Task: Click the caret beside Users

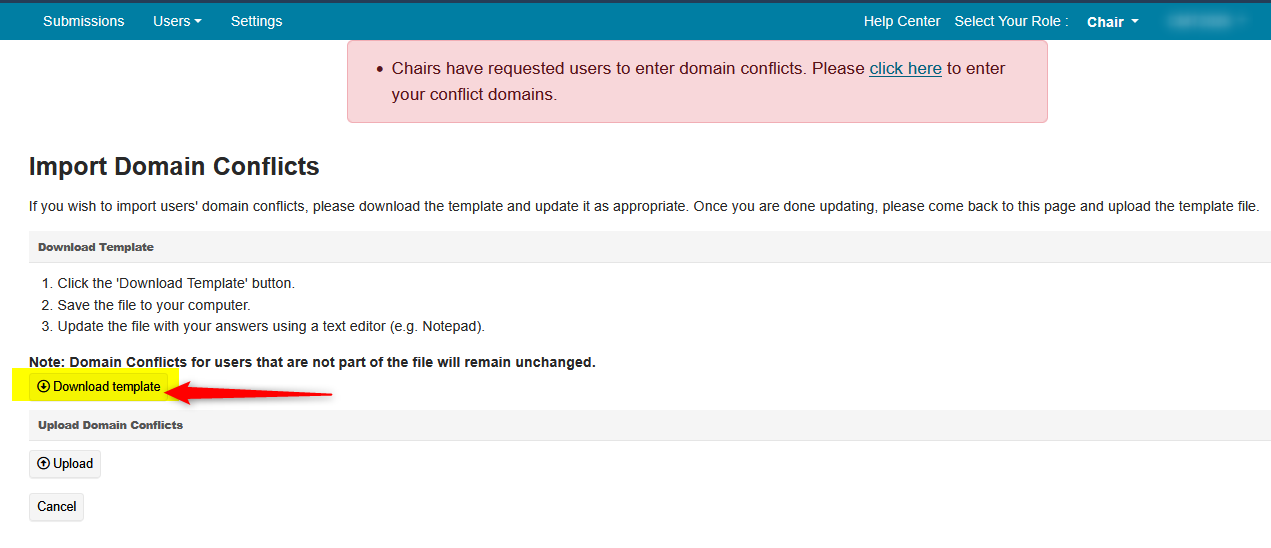Action: click(198, 22)
